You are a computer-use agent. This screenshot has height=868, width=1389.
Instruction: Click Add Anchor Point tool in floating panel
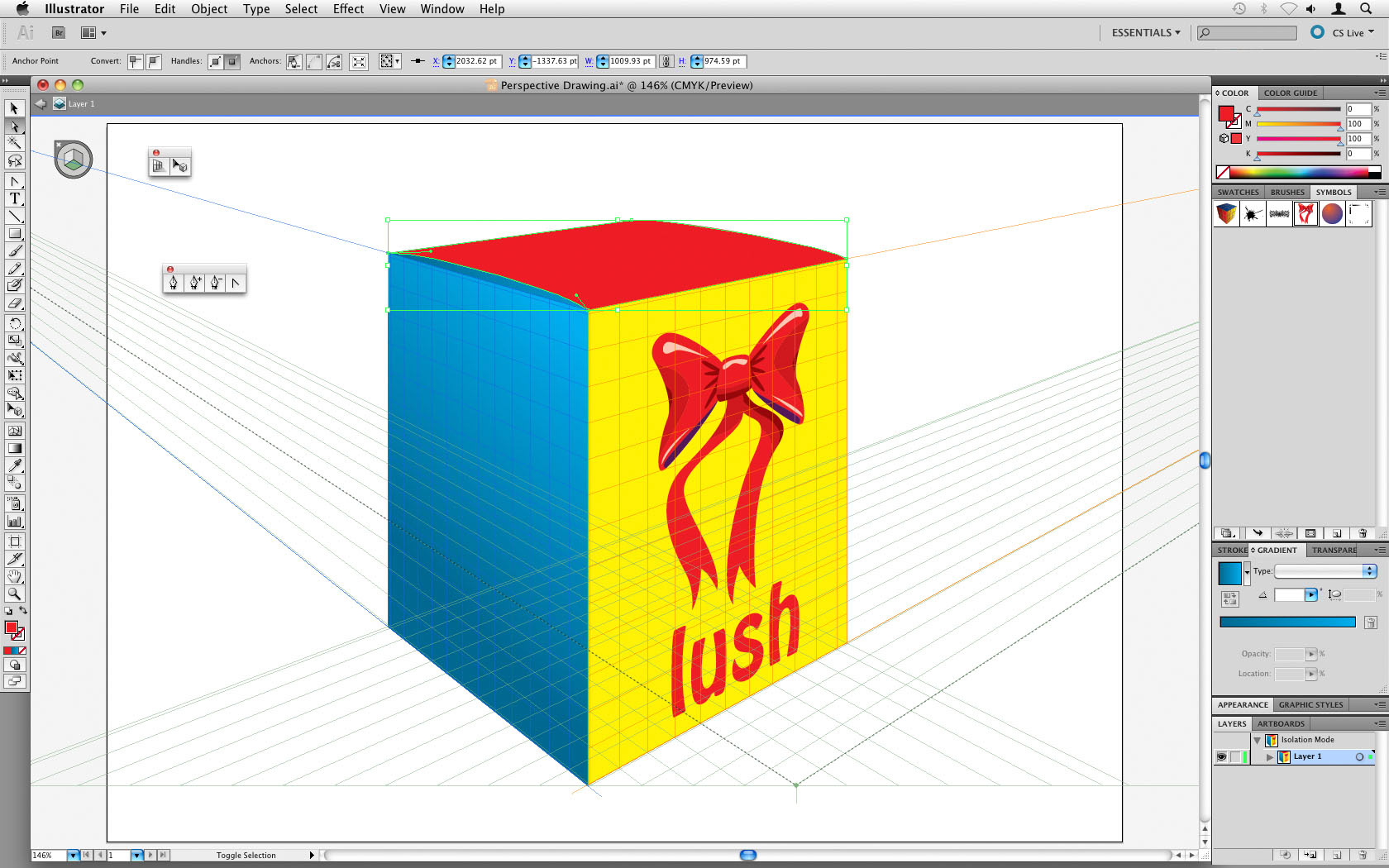(x=194, y=283)
